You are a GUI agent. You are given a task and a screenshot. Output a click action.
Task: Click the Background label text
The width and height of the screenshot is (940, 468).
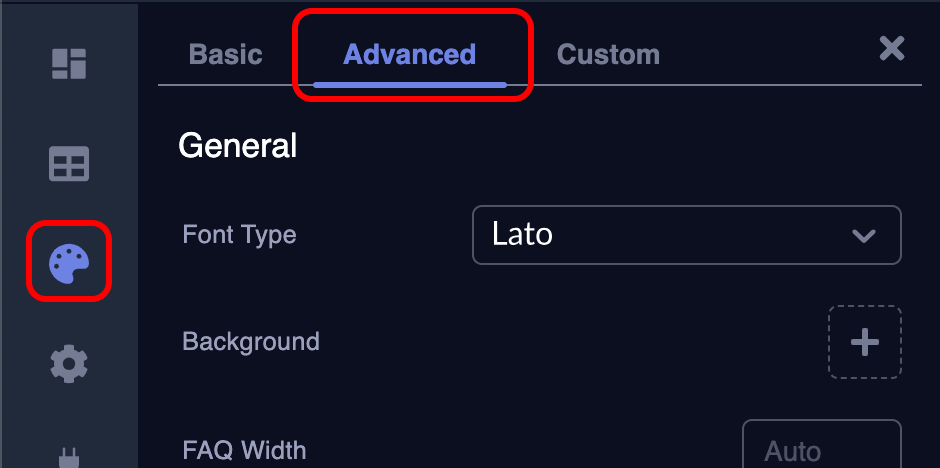(251, 342)
